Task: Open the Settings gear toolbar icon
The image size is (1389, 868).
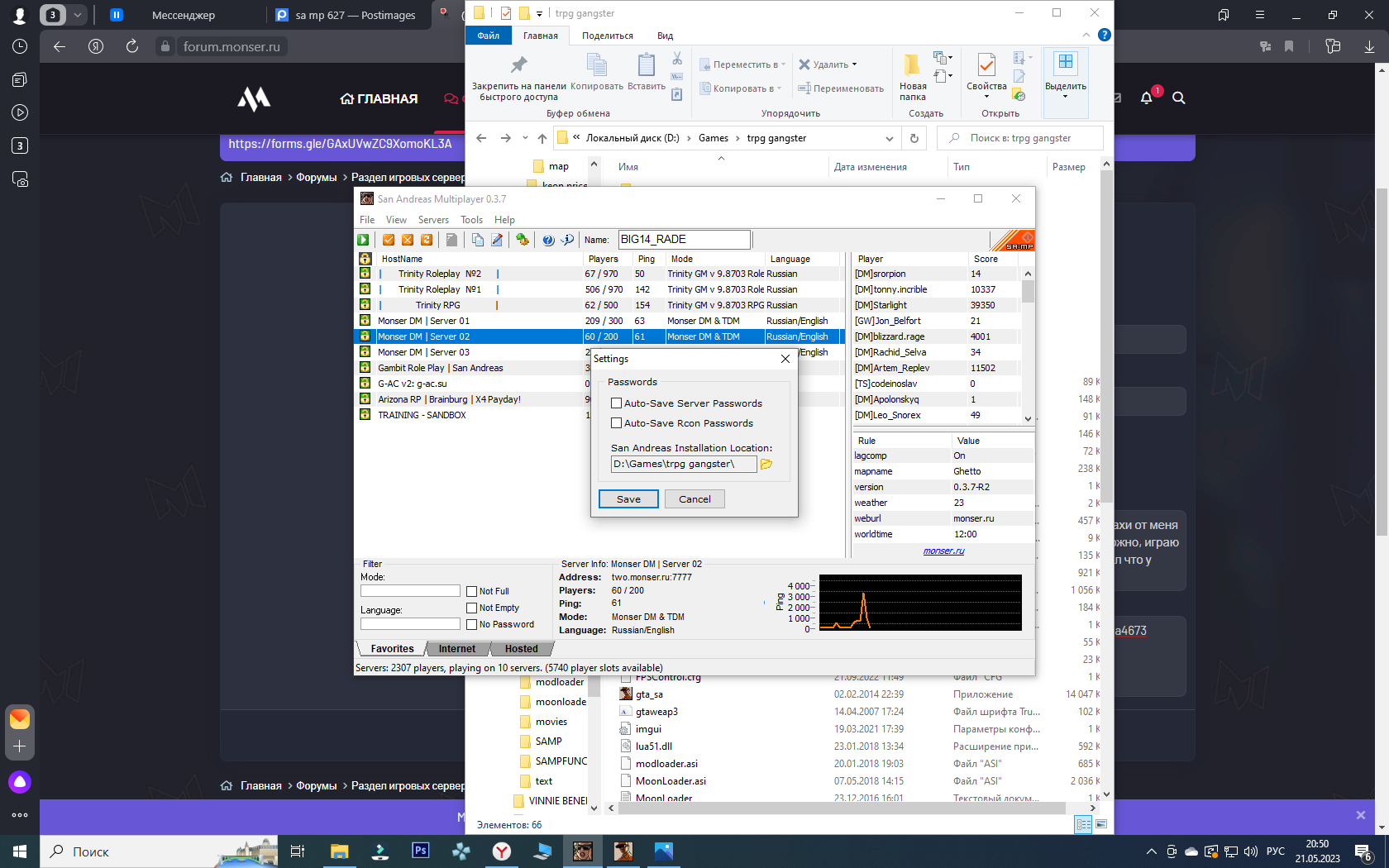Action: click(x=523, y=240)
